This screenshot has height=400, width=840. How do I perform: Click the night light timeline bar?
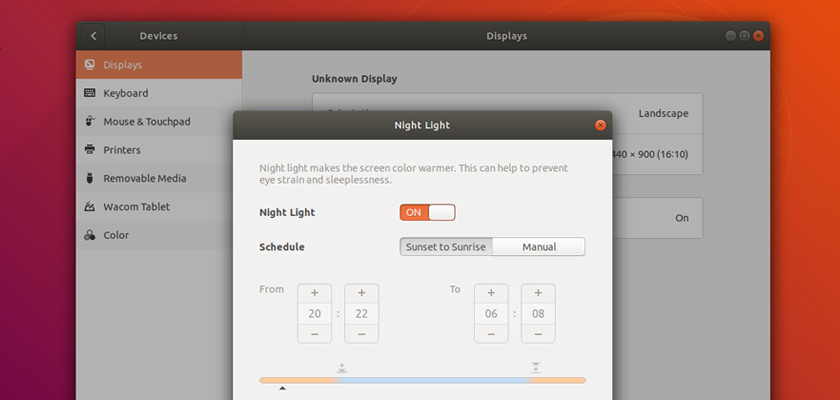click(x=422, y=380)
